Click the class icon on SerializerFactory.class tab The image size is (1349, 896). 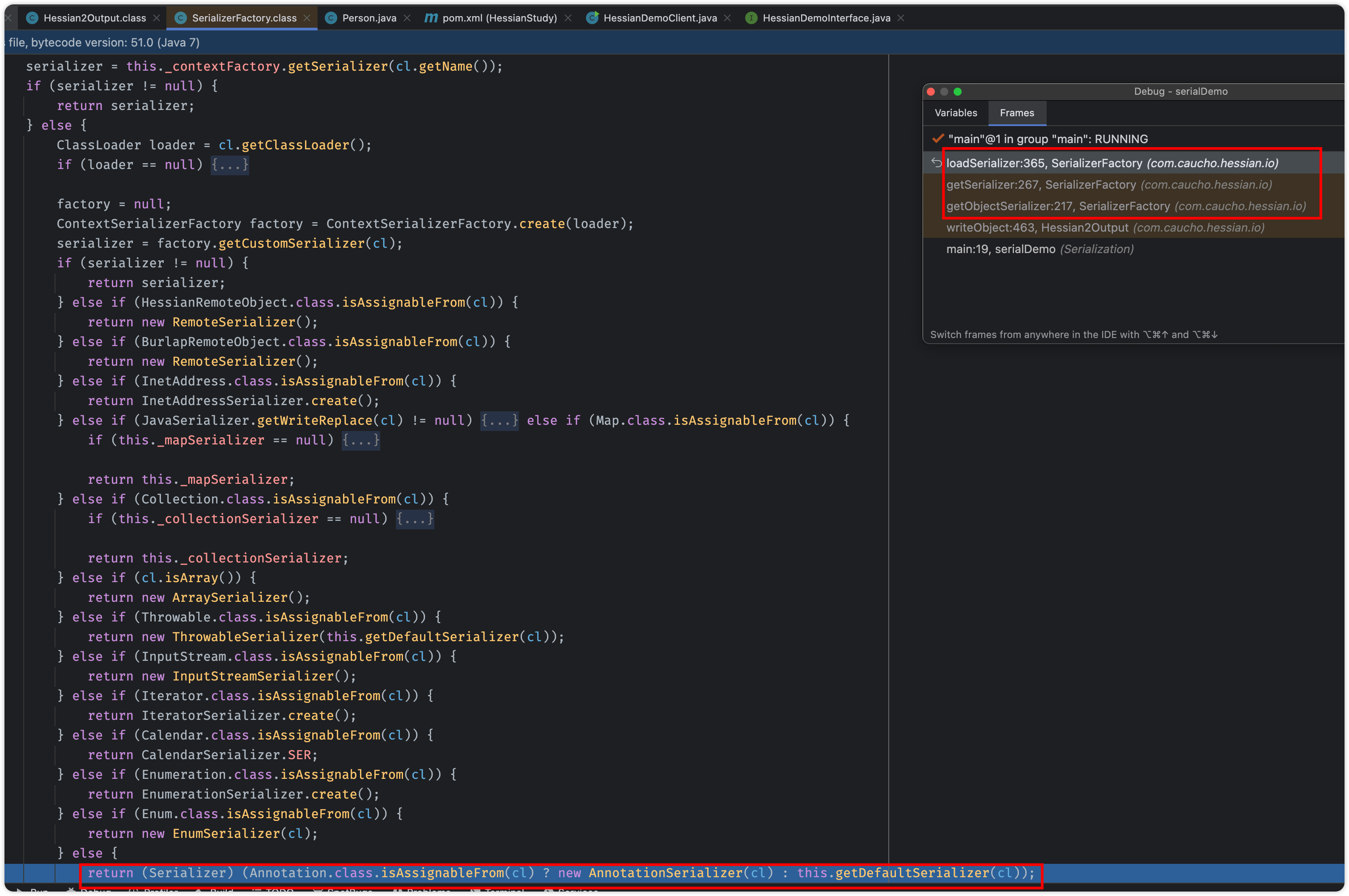(181, 18)
